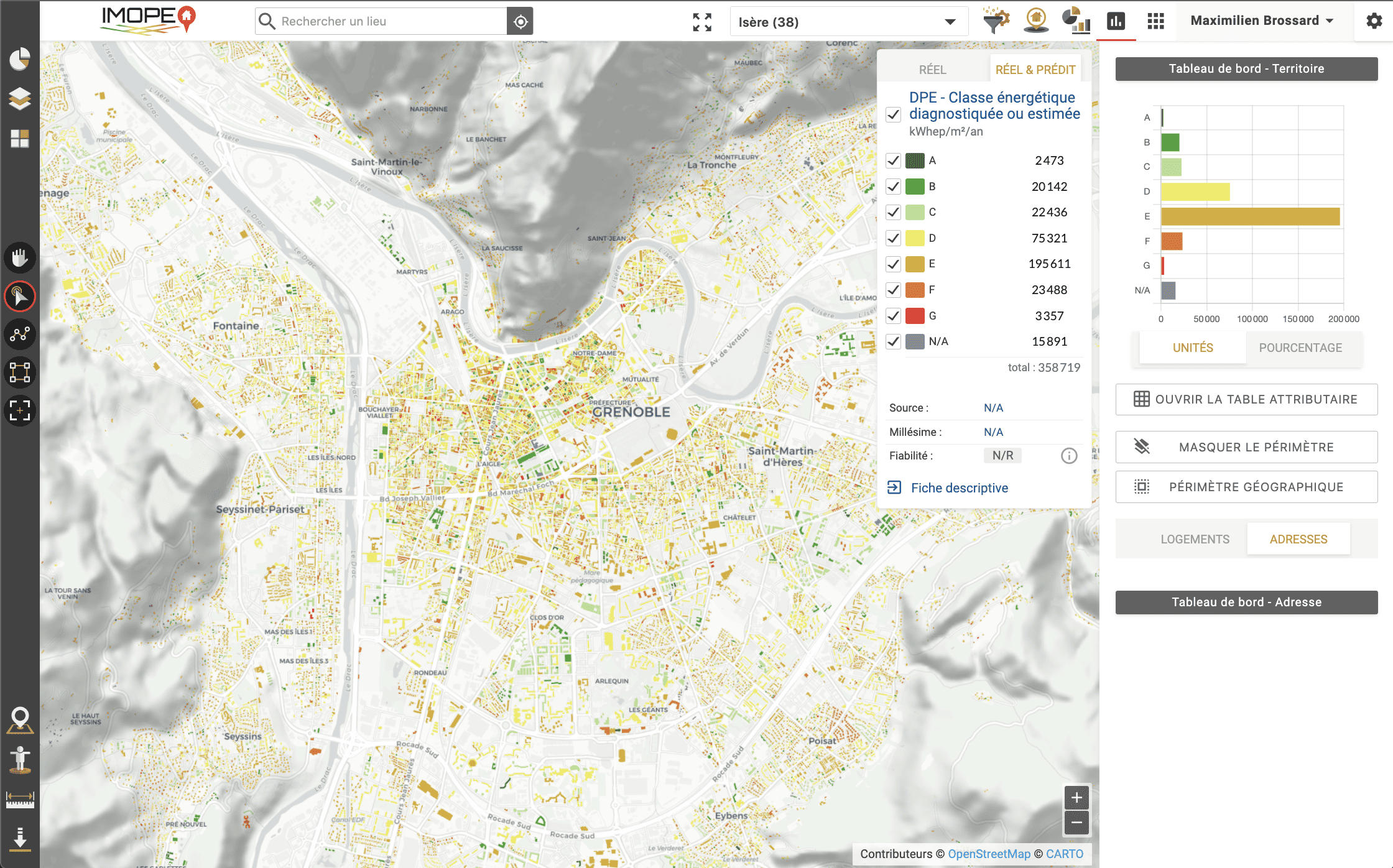This screenshot has width=1393, height=868.
Task: Open the nine-dot apps grid menu
Action: point(1155,21)
